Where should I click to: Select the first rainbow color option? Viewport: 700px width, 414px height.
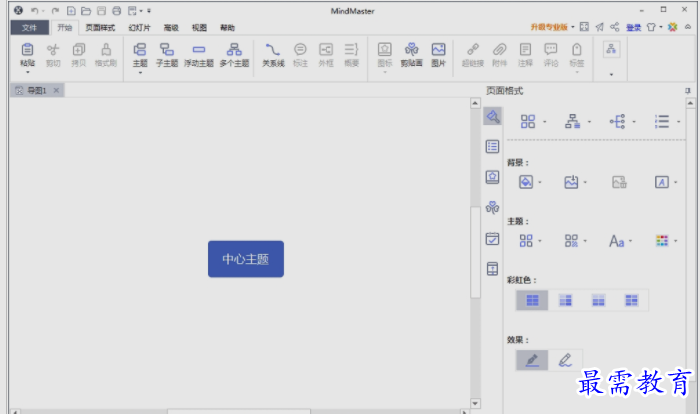pyautogui.click(x=532, y=300)
